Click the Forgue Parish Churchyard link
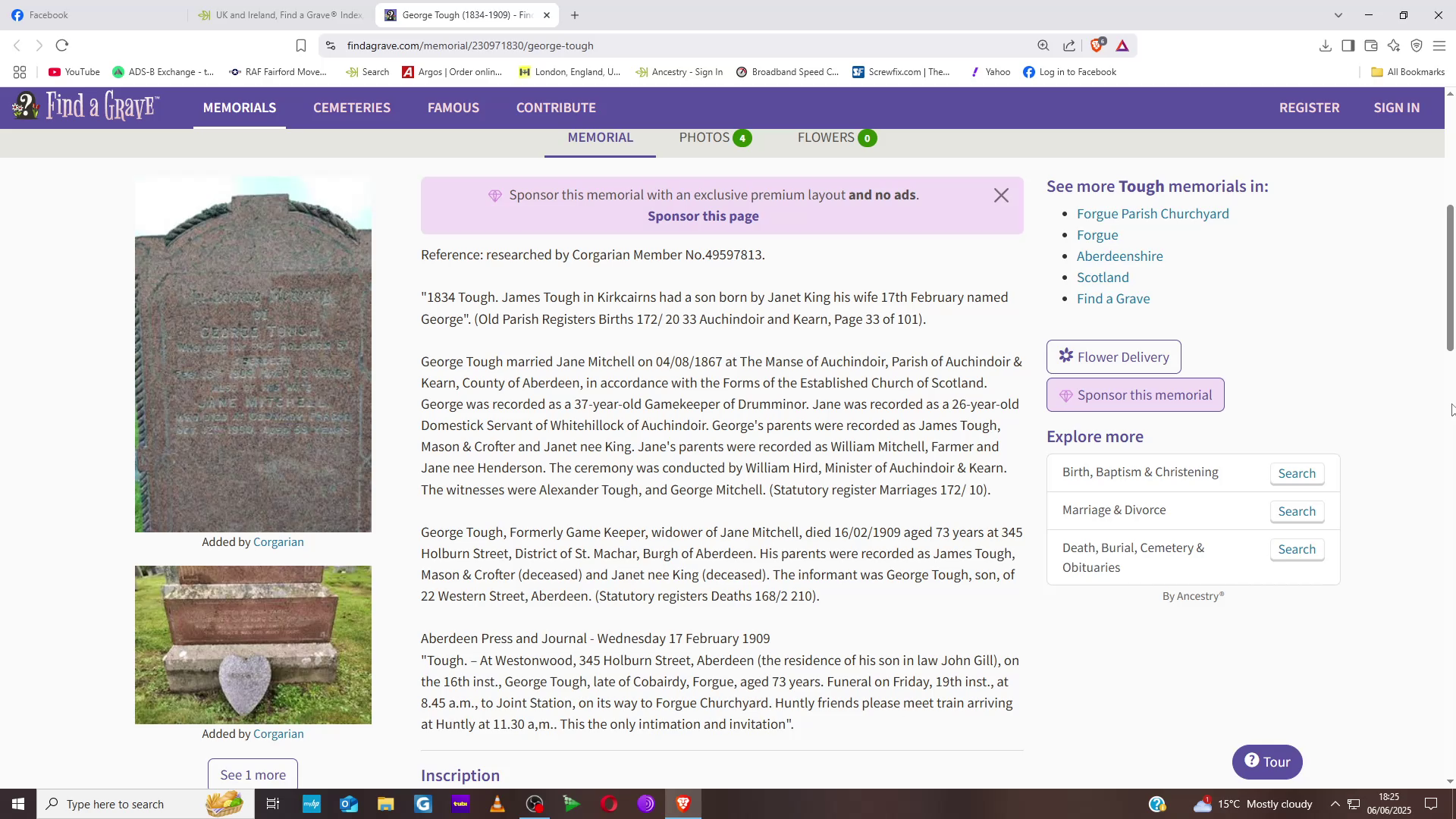This screenshot has width=1456, height=819. (x=1153, y=215)
